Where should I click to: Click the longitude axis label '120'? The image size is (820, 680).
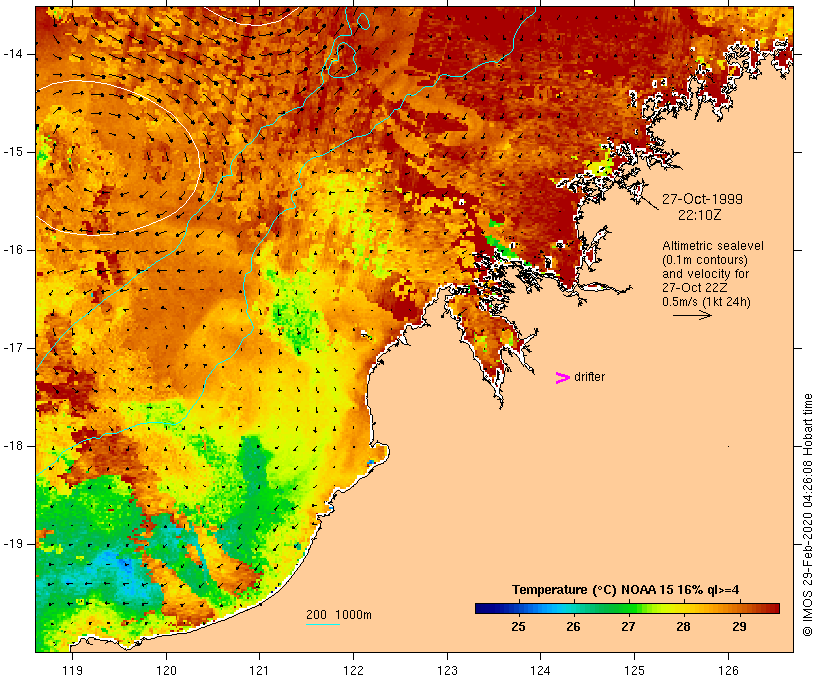click(166, 670)
